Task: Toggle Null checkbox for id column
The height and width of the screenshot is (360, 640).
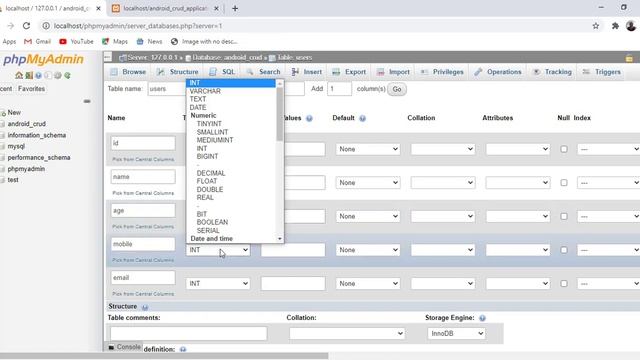Action: (x=564, y=149)
